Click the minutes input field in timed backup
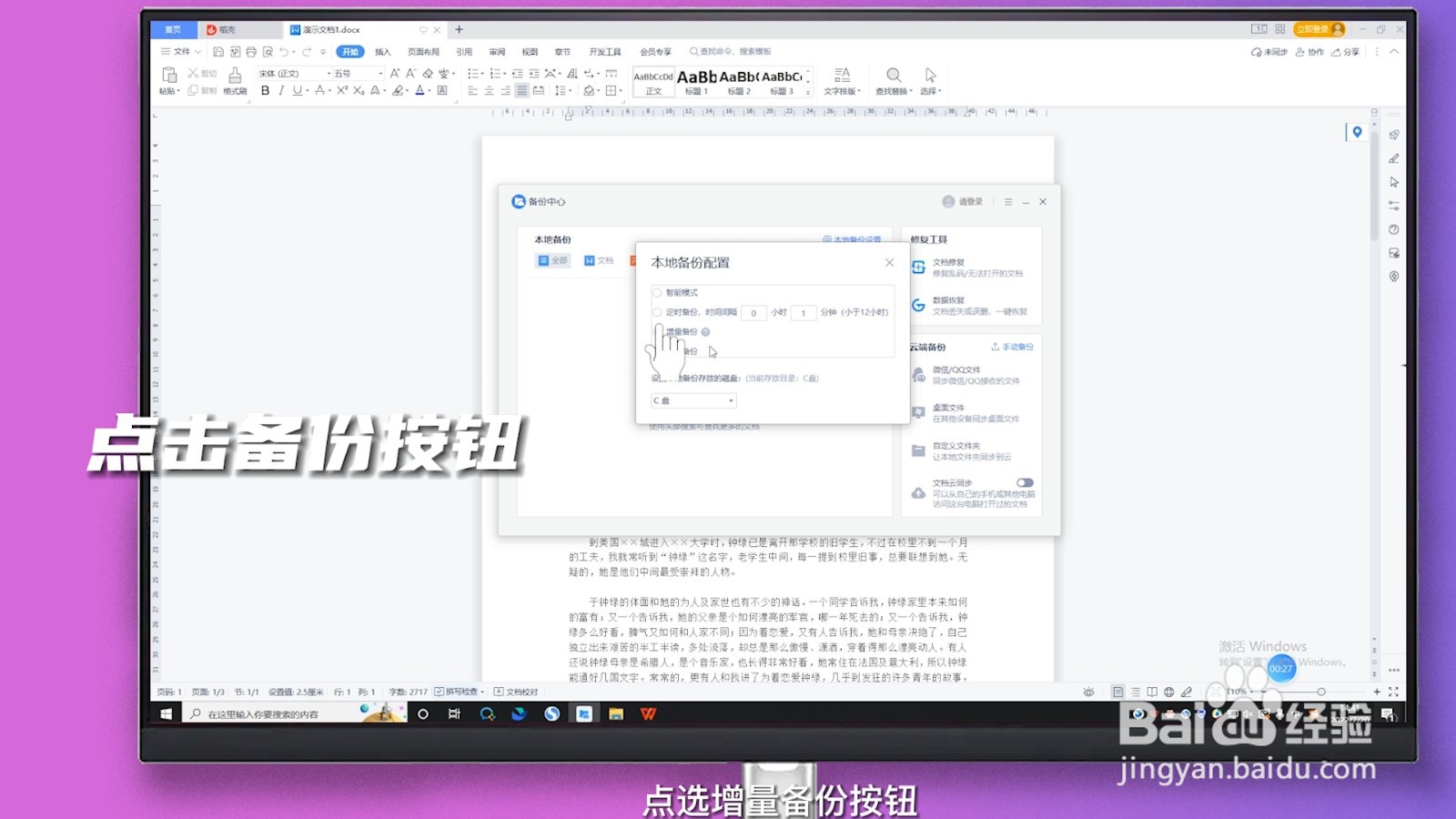The image size is (1456, 819). pyautogui.click(x=804, y=312)
